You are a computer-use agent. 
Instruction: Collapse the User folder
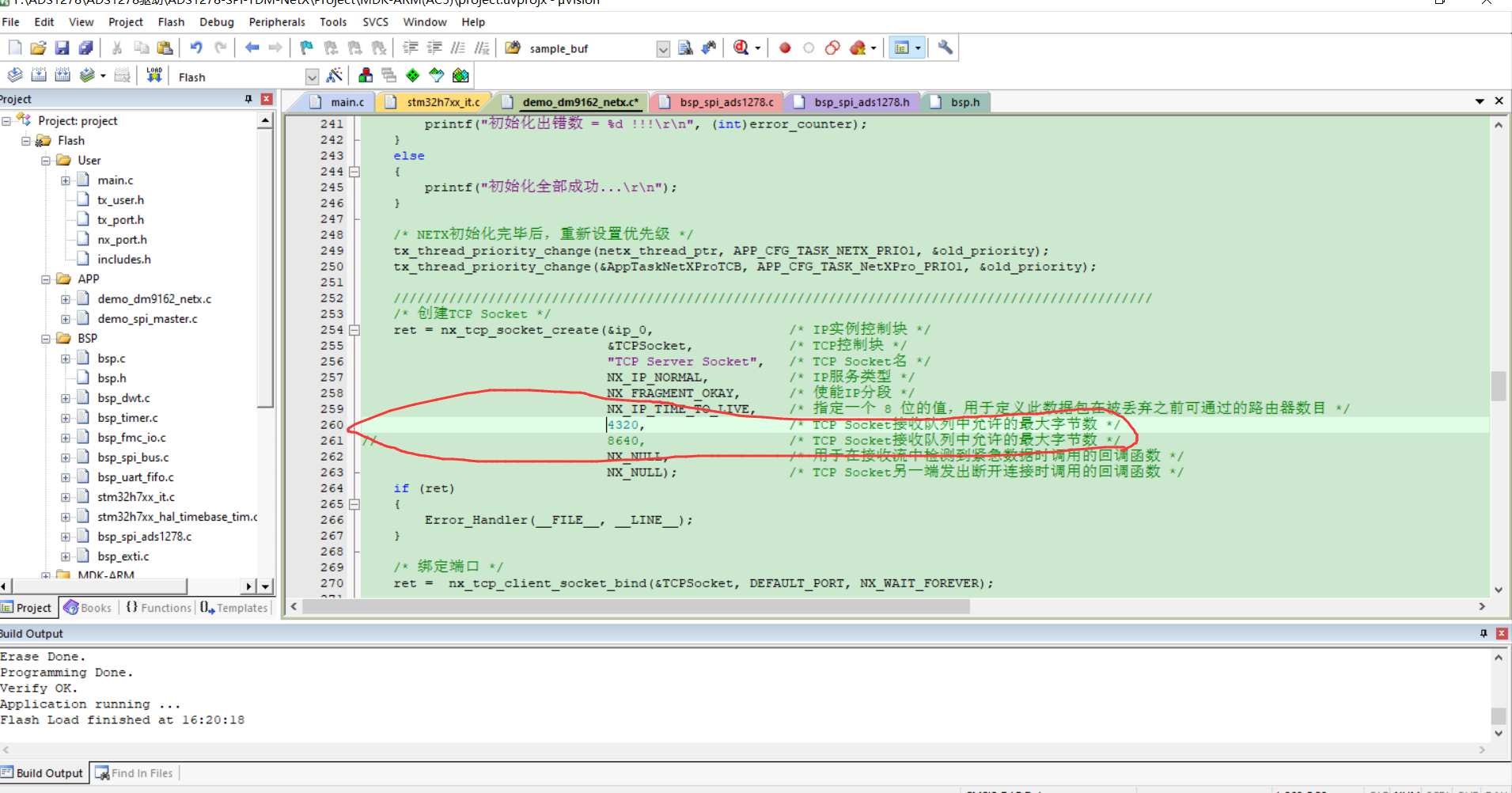coord(46,161)
